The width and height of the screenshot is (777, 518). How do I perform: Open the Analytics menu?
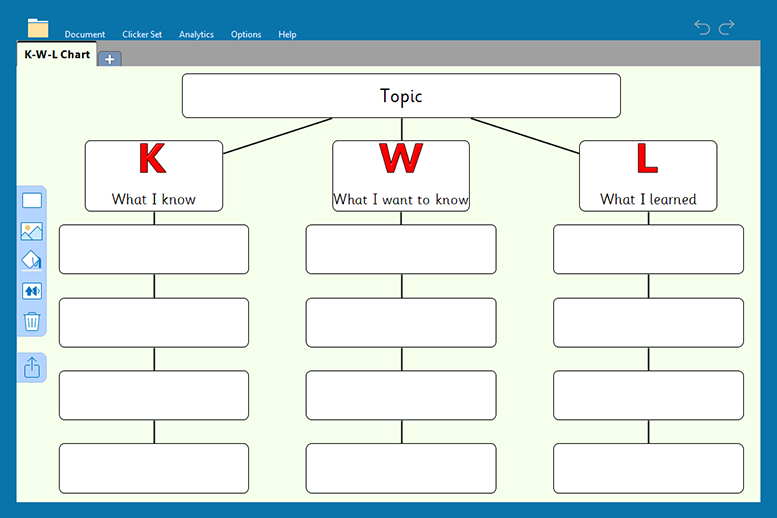196,34
